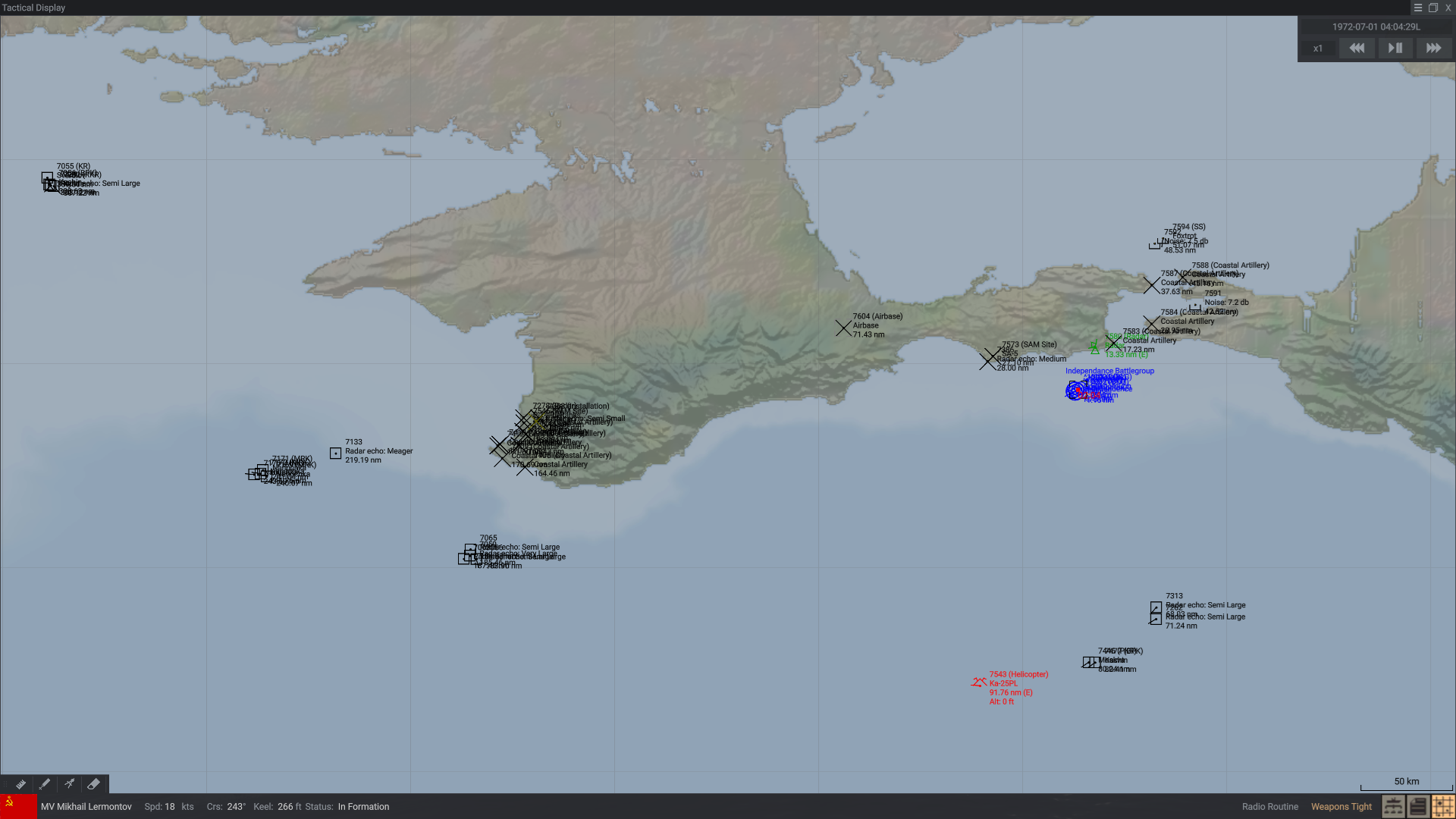The height and width of the screenshot is (819, 1456).
Task: Toggle Weapons Tight status
Action: tap(1341, 807)
